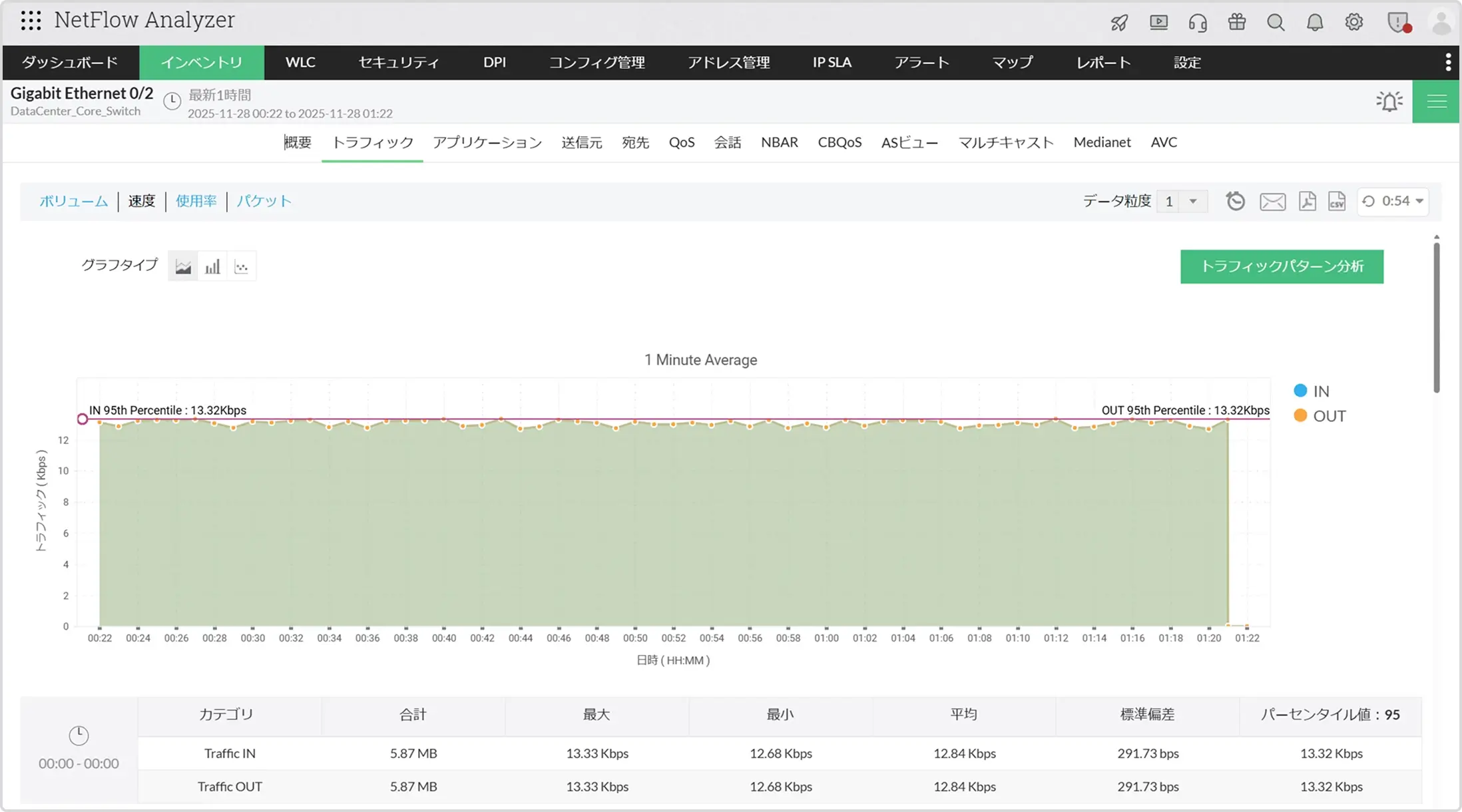Switch to the トラフィック tab
This screenshot has height=812, width=1462.
tap(373, 142)
